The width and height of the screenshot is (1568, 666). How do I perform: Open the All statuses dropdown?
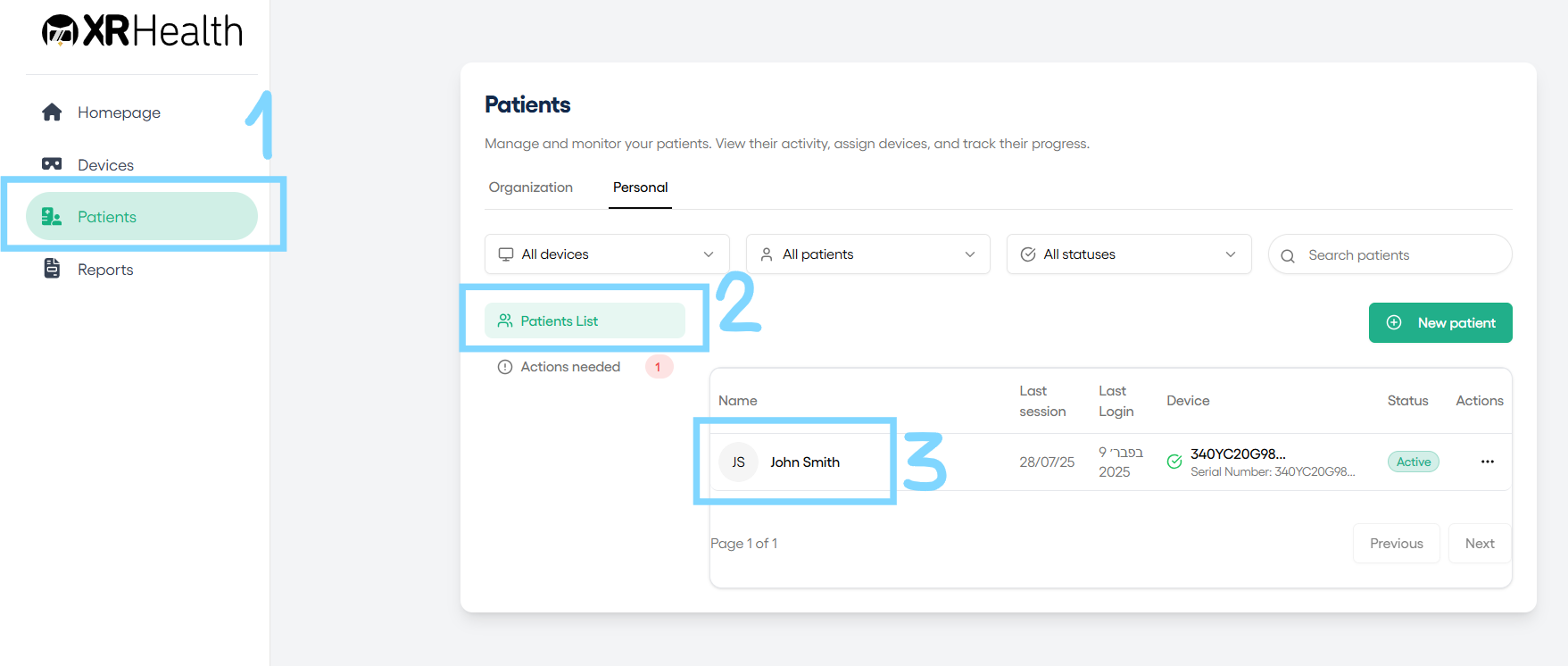coord(1129,254)
